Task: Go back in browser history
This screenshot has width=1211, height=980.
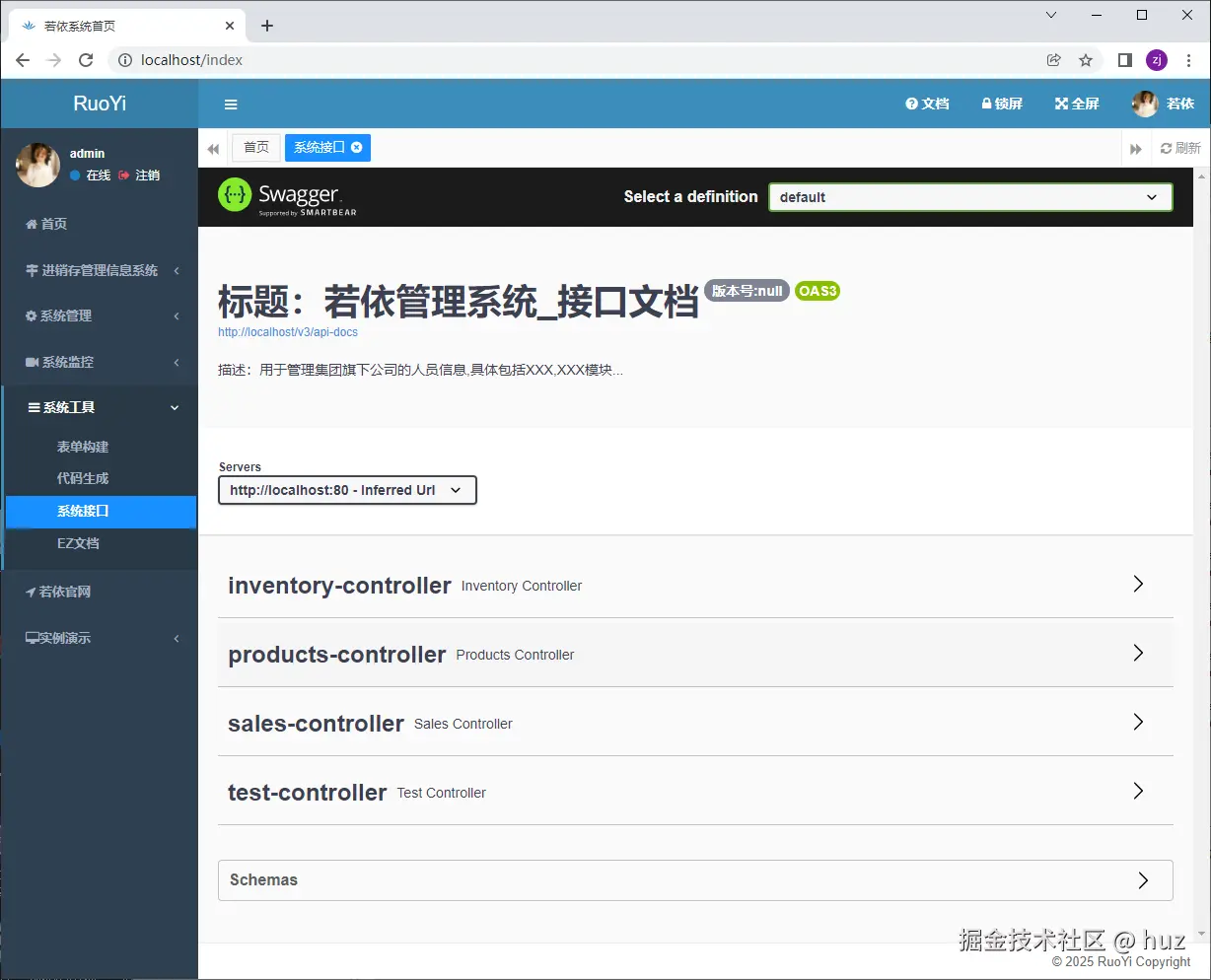Action: [23, 60]
